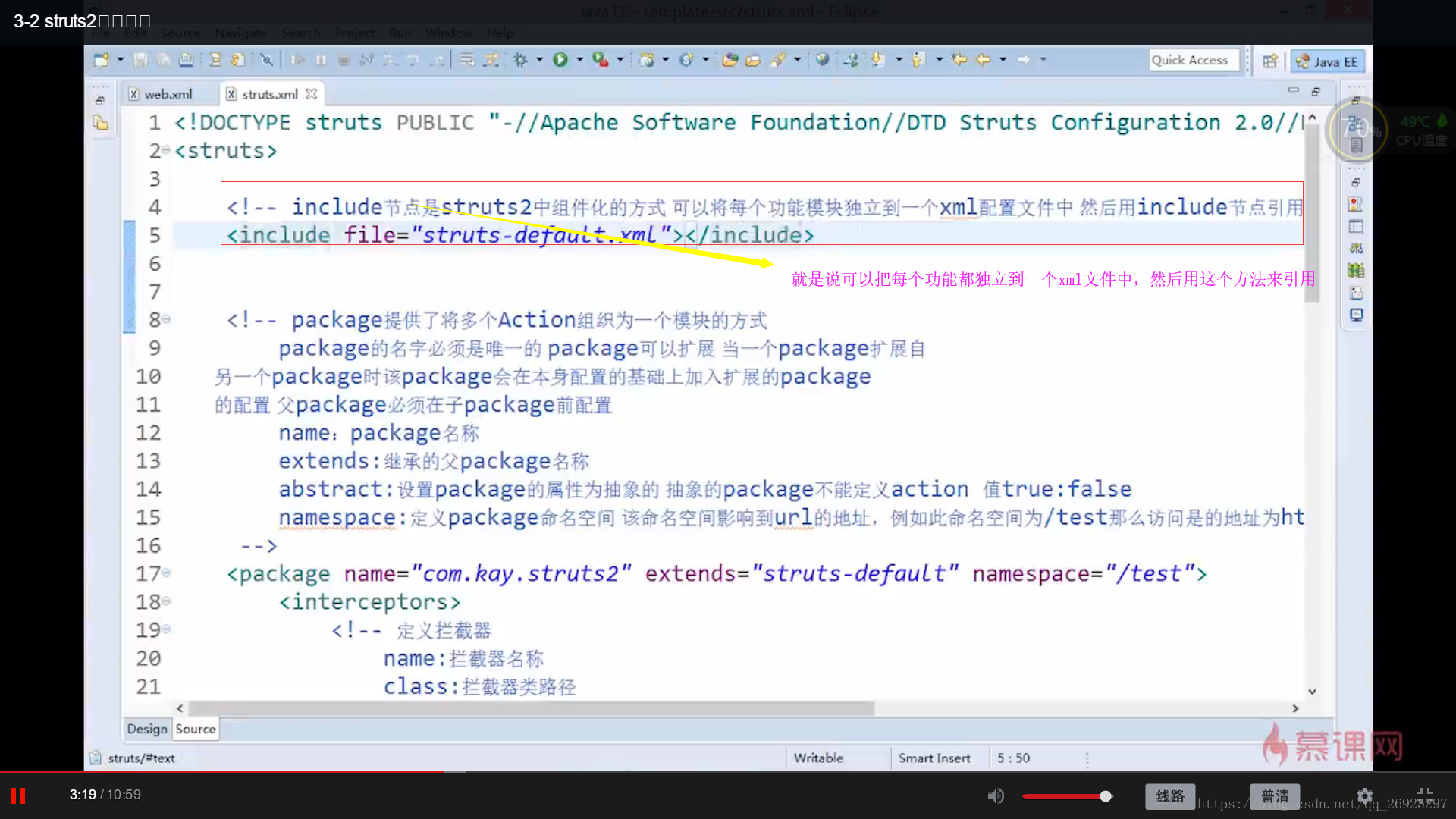Click the vertical scrollbar up arrow

pos(1312,117)
